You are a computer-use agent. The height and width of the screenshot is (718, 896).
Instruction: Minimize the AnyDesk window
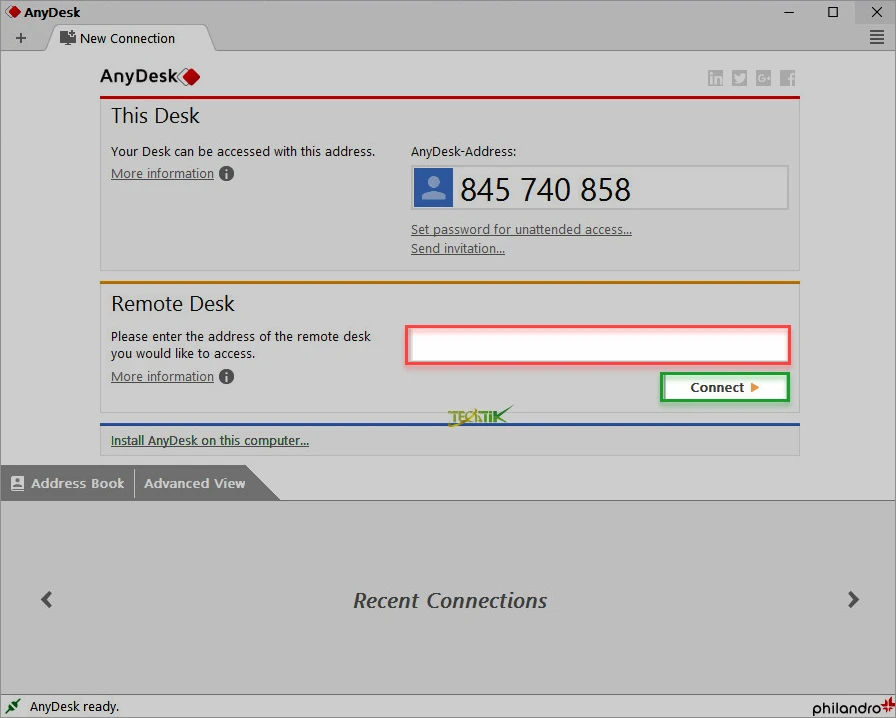[789, 12]
